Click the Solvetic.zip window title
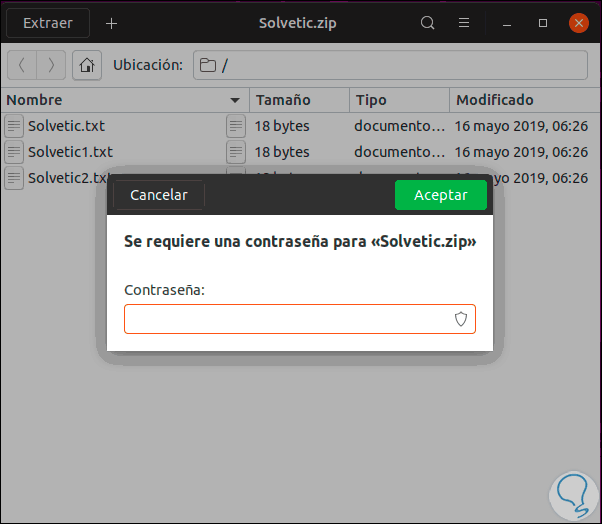This screenshot has width=602, height=524. [298, 23]
